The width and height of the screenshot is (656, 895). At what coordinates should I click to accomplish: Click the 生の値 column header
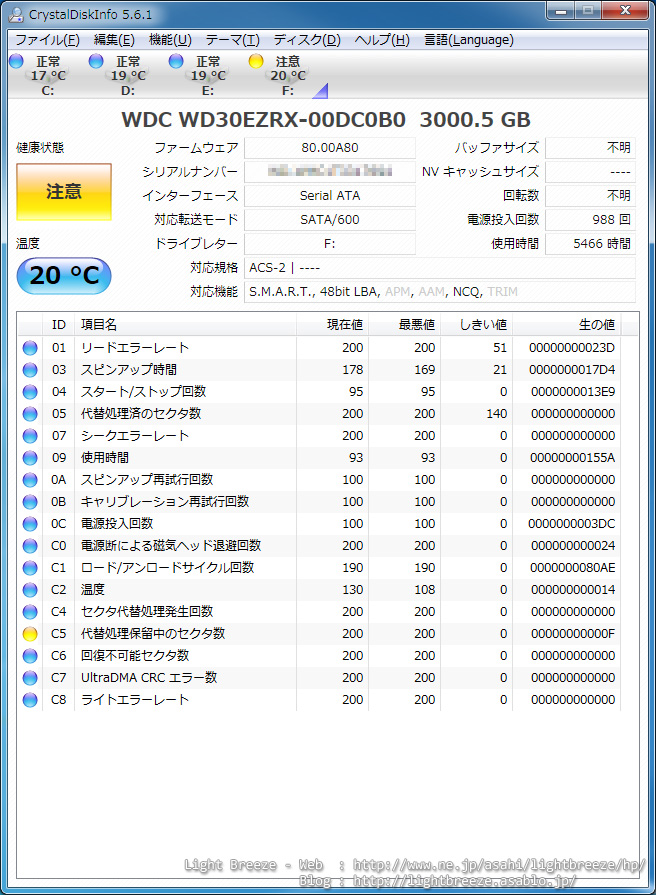566,325
